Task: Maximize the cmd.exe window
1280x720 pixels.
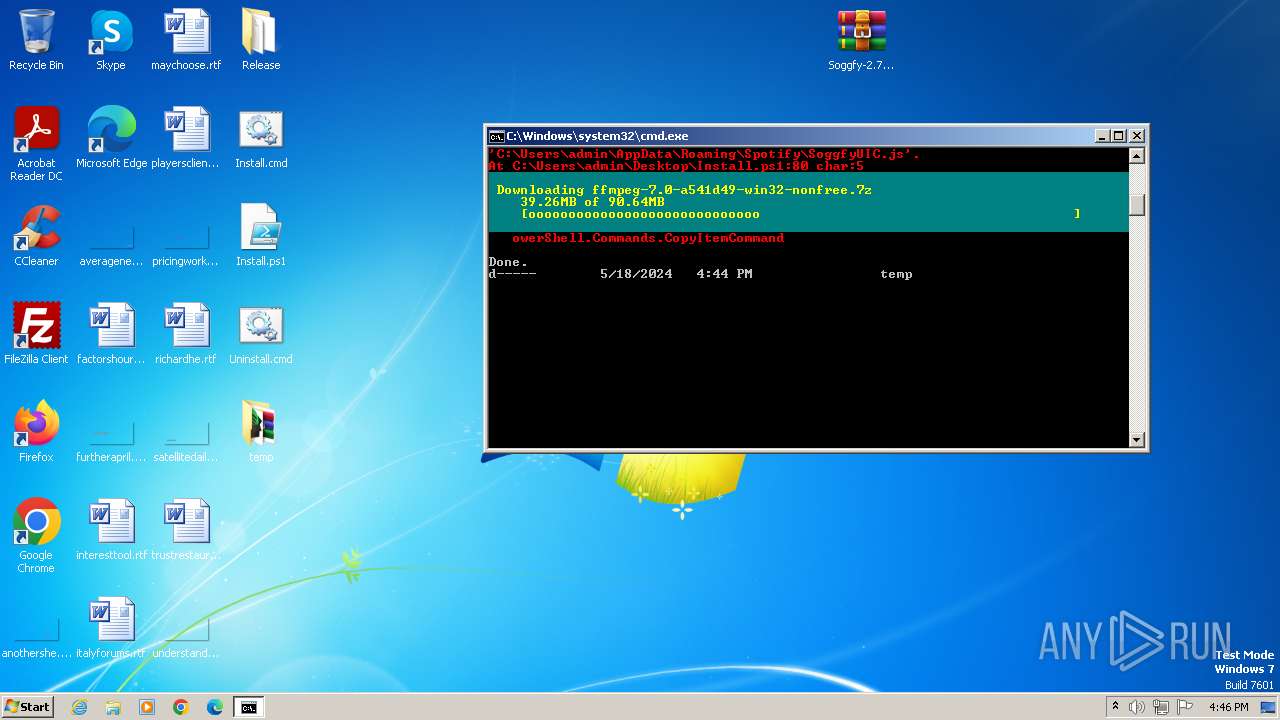Action: [x=1119, y=136]
